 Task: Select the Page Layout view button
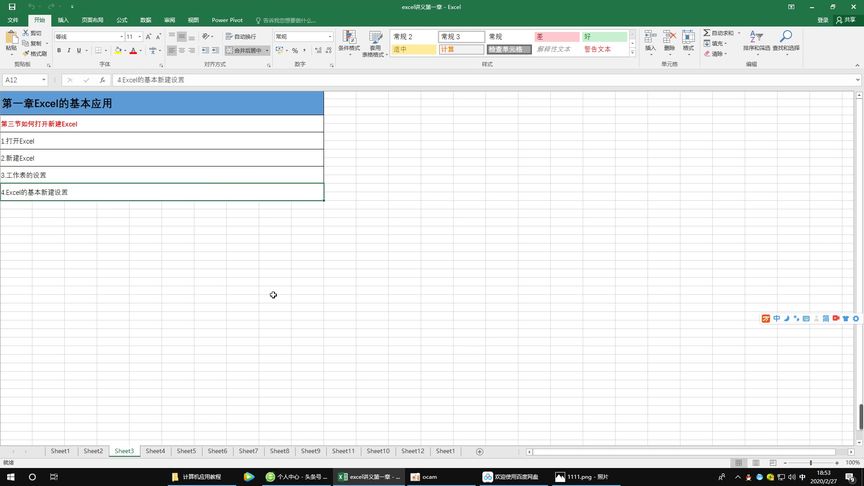(x=755, y=462)
